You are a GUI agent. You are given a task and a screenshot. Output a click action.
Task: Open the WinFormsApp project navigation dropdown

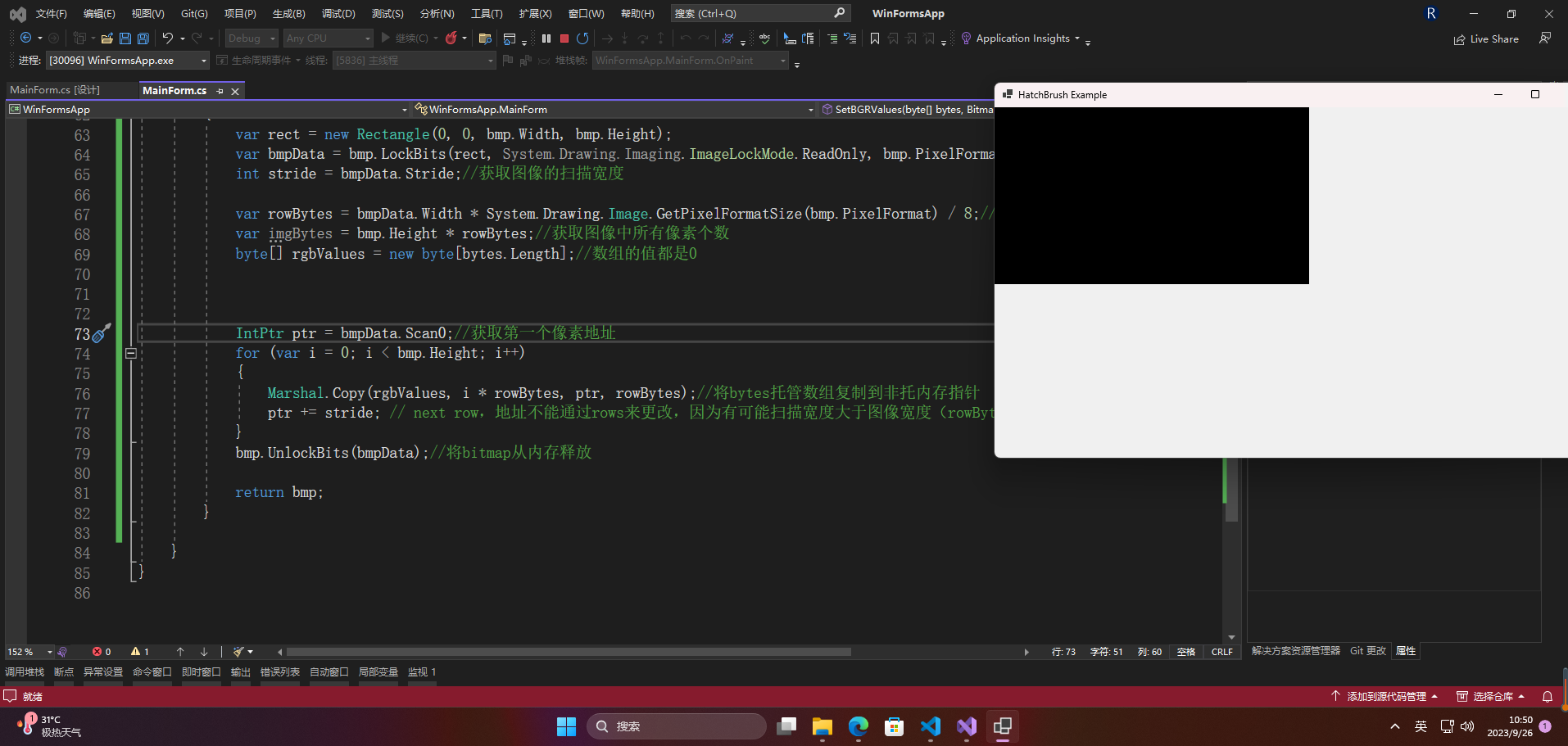point(208,109)
